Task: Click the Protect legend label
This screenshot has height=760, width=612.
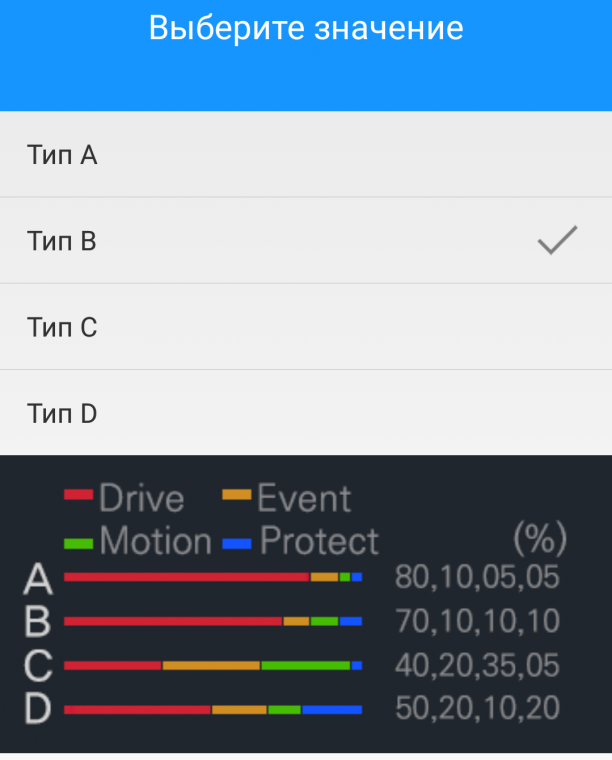Action: click(x=319, y=540)
